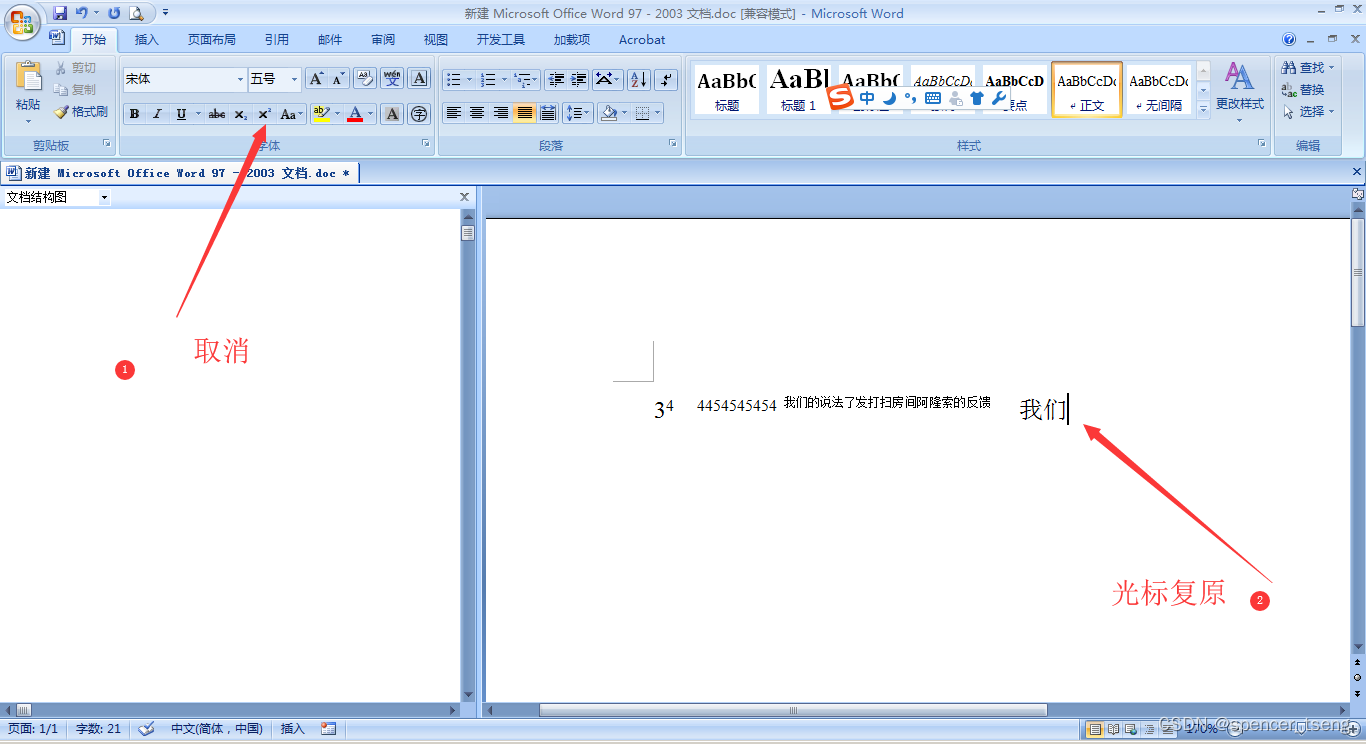
Task: Check proofing errors icon in status bar
Action: pos(147,729)
